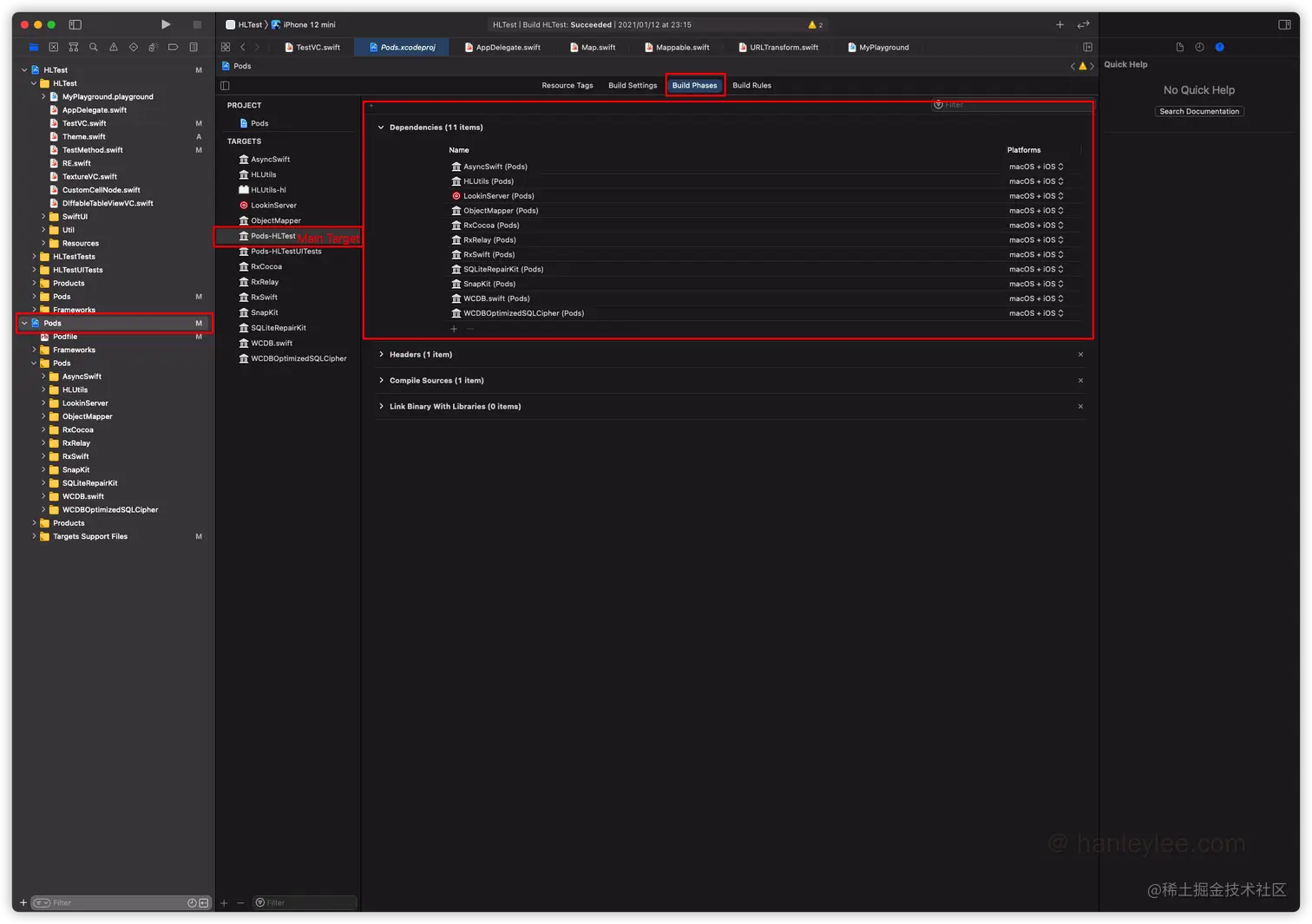
Task: Expand the HLTestTests group
Action: tap(34, 257)
